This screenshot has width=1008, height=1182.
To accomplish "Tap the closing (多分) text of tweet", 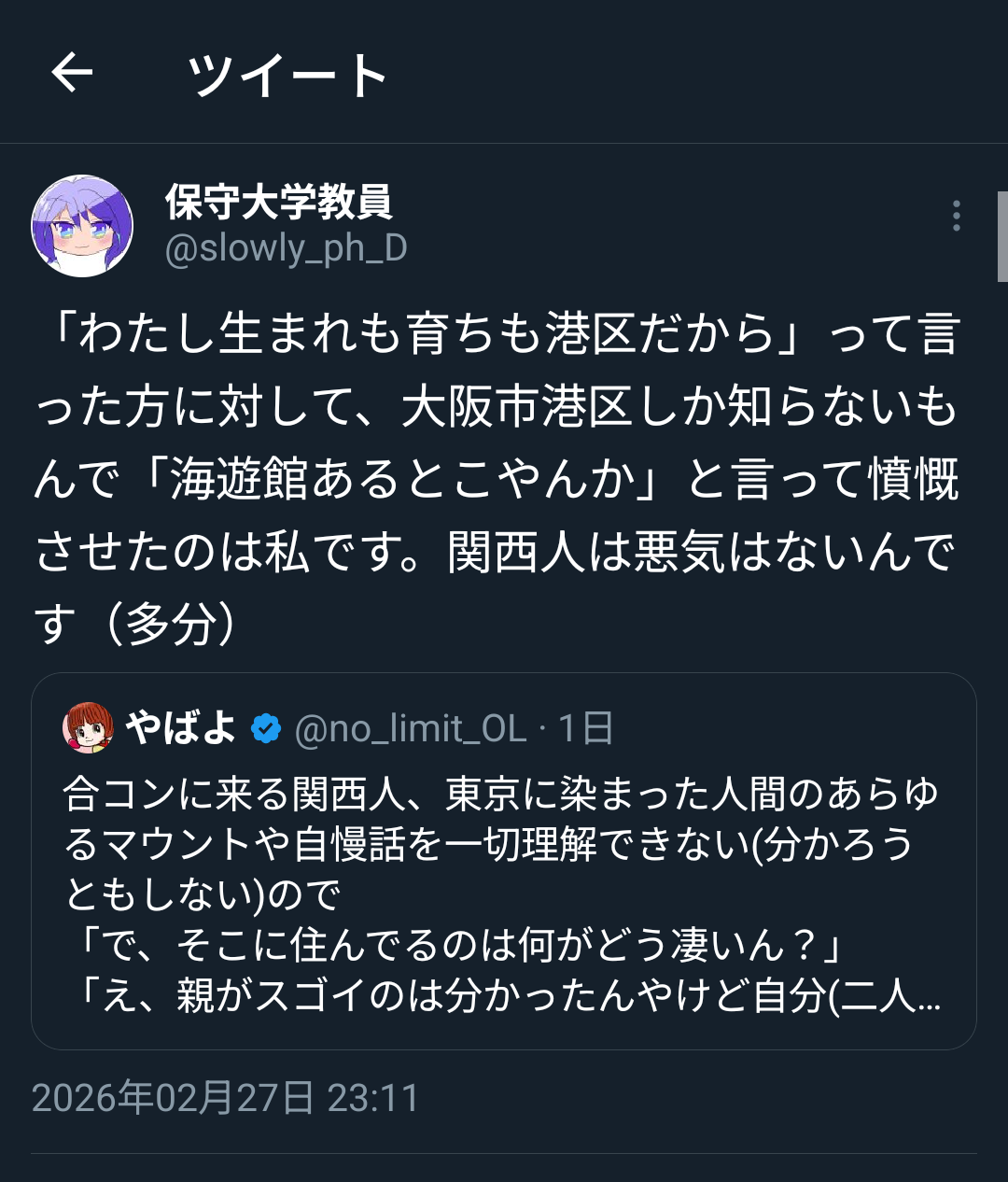I will click(x=173, y=624).
